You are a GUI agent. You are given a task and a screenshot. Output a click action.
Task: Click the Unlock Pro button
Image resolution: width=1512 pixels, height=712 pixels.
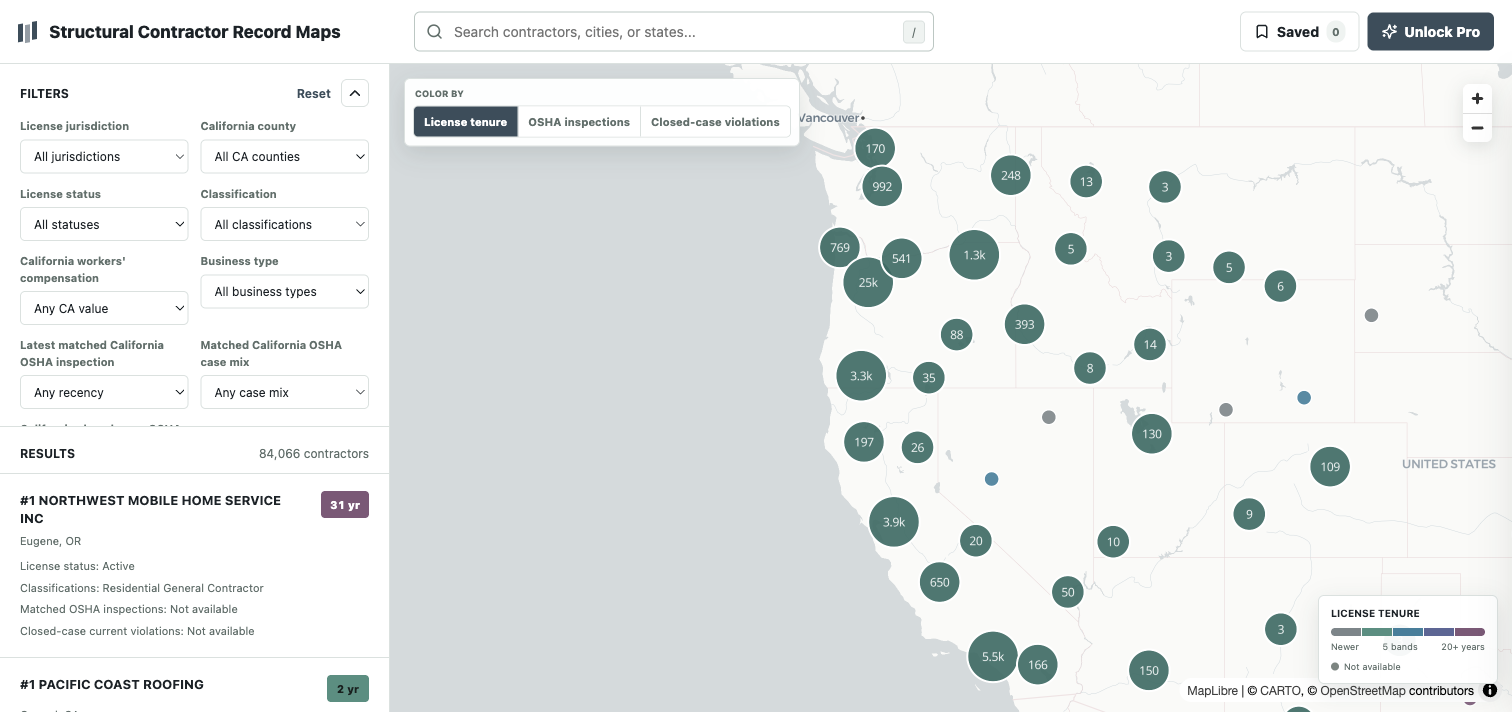tap(1430, 32)
